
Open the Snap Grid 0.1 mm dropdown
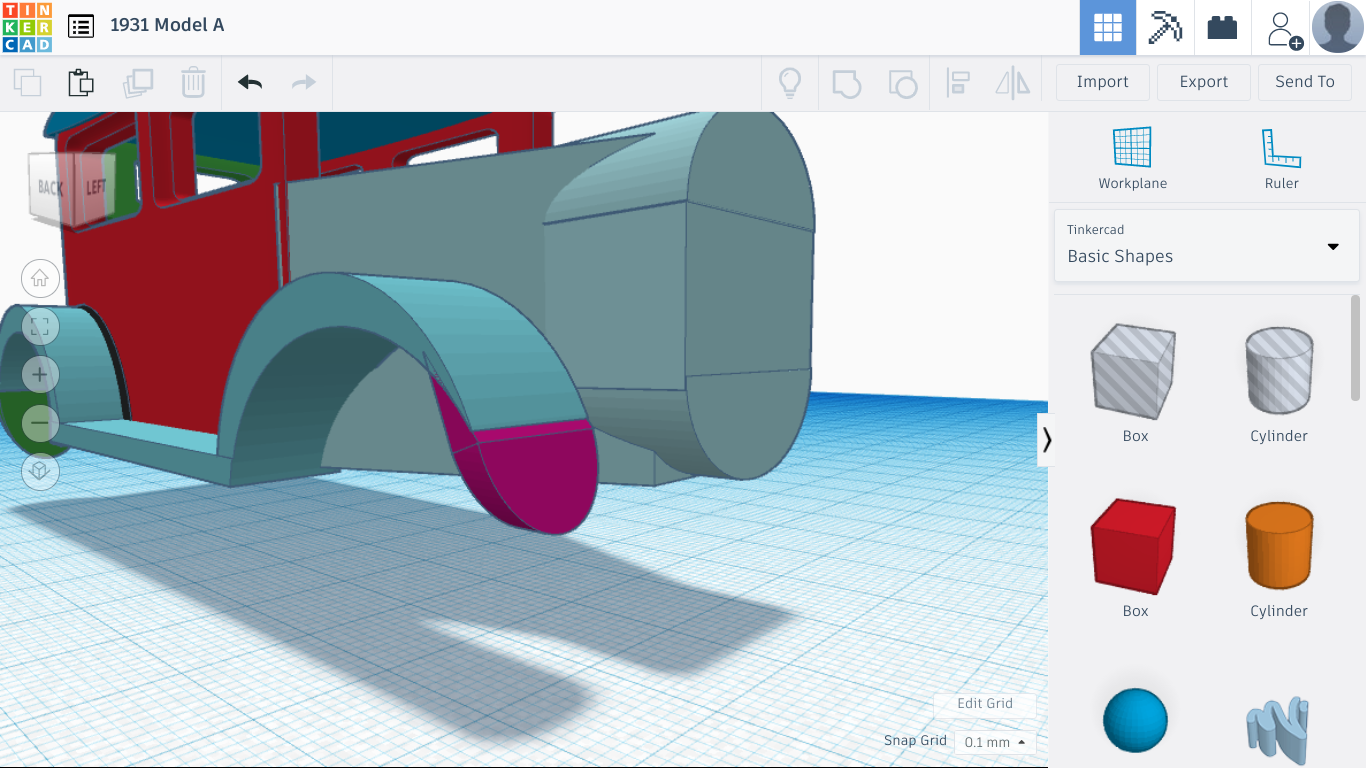tap(995, 742)
